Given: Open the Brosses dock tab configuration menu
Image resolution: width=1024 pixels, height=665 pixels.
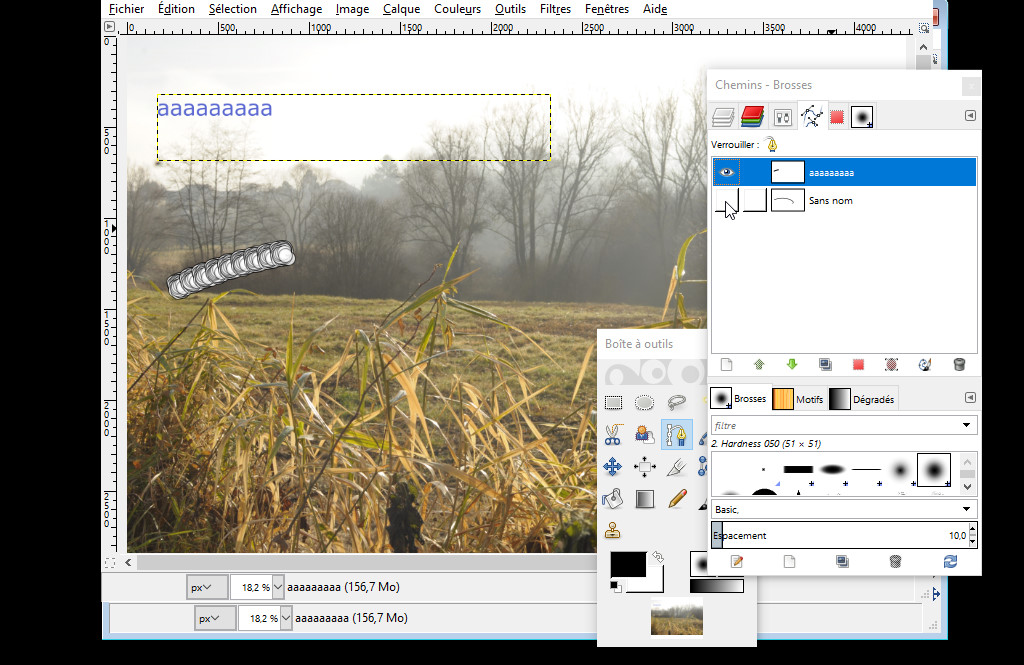Looking at the screenshot, I should tap(970, 398).
